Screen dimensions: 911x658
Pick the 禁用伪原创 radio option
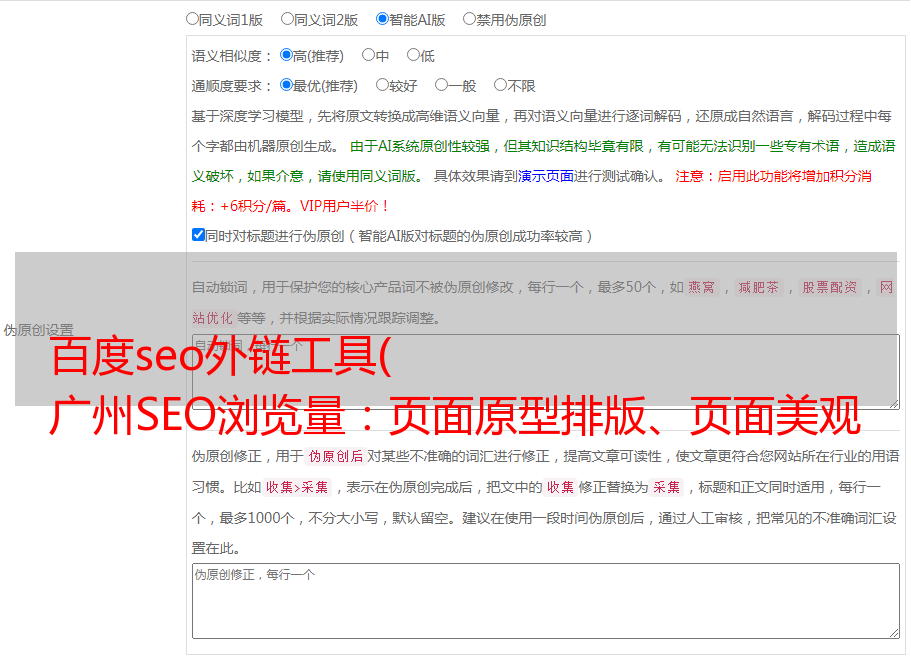click(x=469, y=19)
